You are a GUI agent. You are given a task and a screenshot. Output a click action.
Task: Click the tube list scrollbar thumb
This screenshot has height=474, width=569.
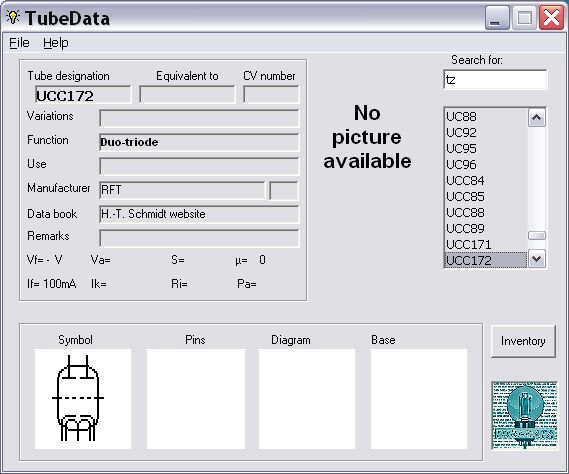coord(537,236)
